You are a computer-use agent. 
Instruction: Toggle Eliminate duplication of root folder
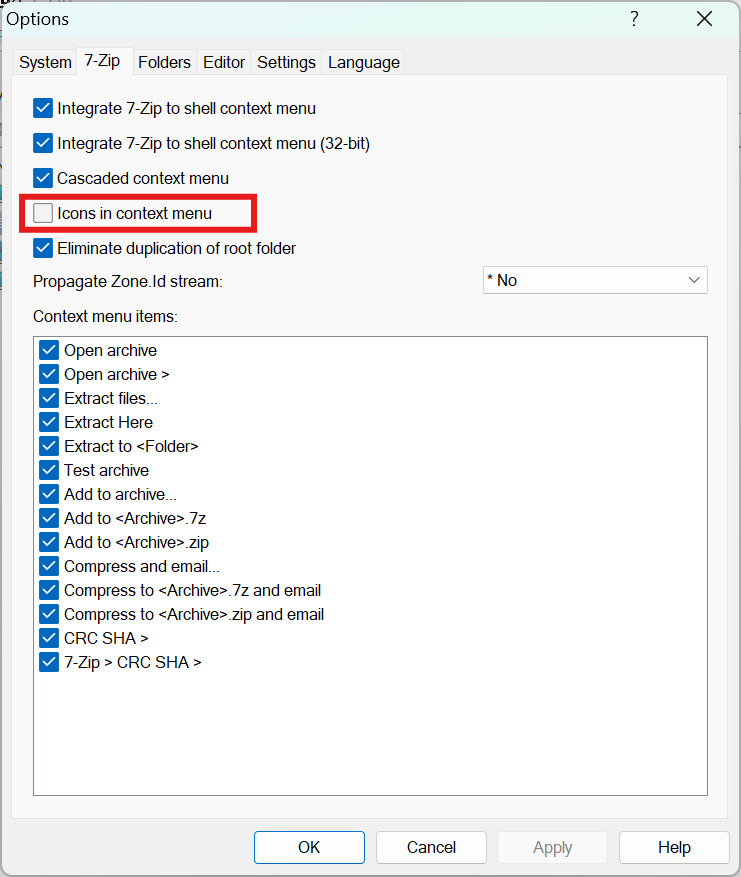click(x=43, y=248)
